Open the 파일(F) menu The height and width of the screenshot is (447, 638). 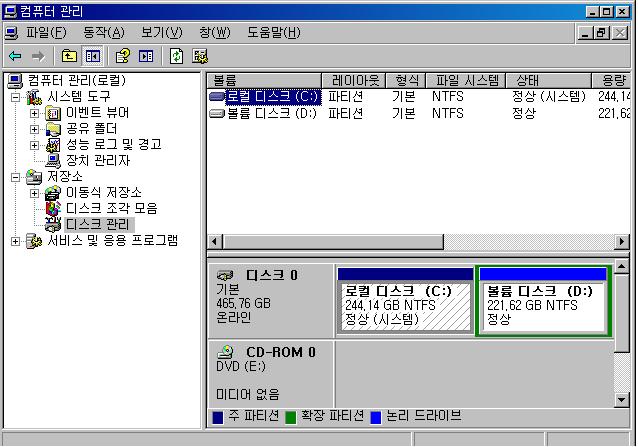pos(46,33)
